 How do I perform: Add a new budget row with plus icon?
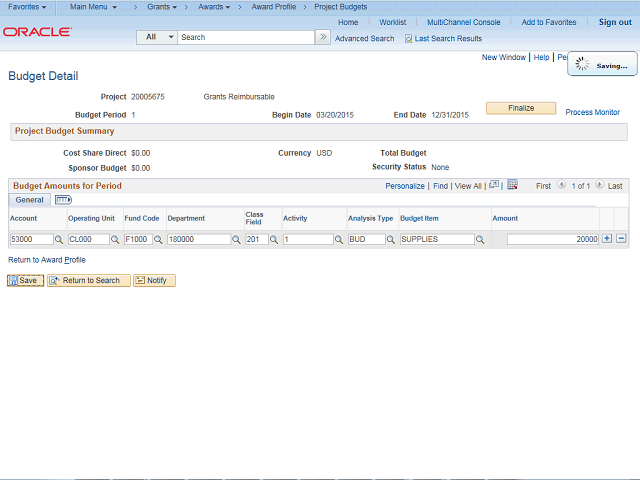607,239
